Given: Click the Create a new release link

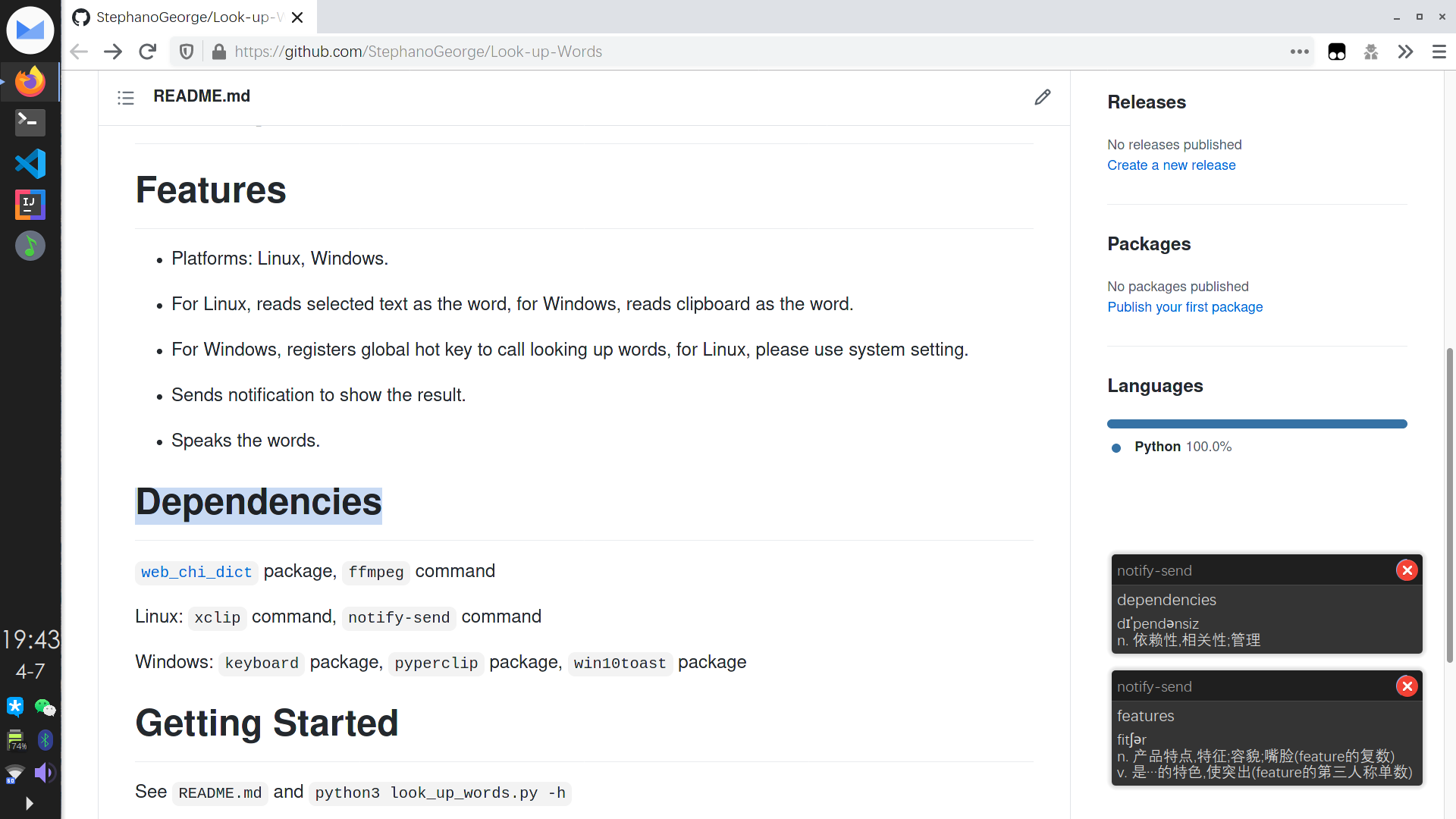Looking at the screenshot, I should point(1171,165).
